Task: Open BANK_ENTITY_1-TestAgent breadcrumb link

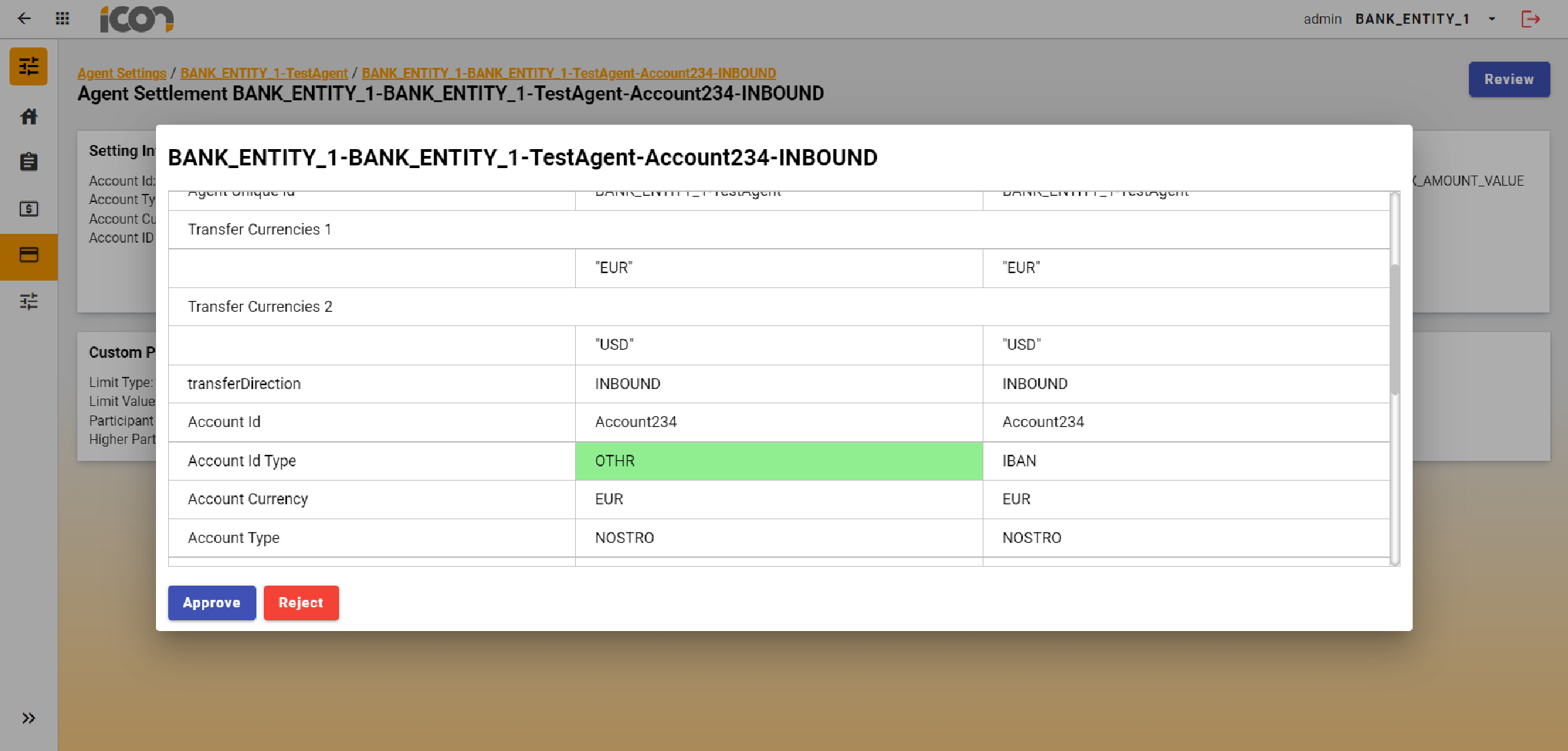Action: 264,73
